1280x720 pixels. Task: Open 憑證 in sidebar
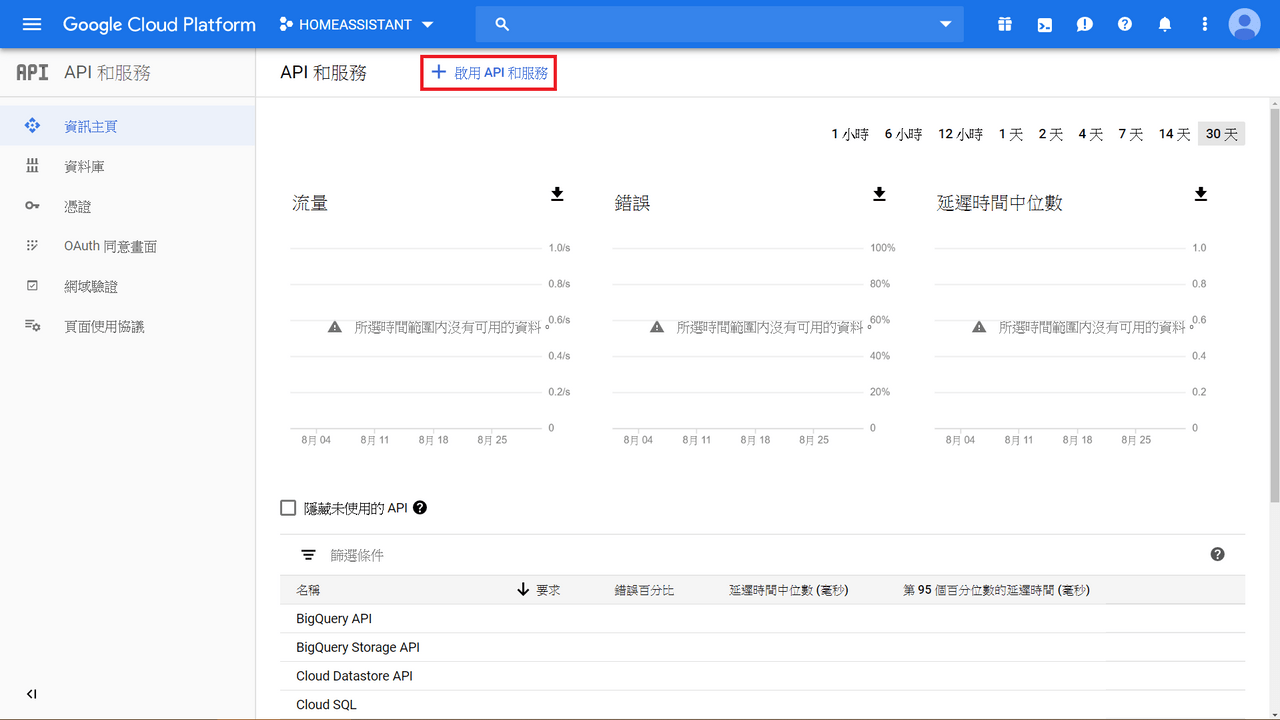click(127, 206)
